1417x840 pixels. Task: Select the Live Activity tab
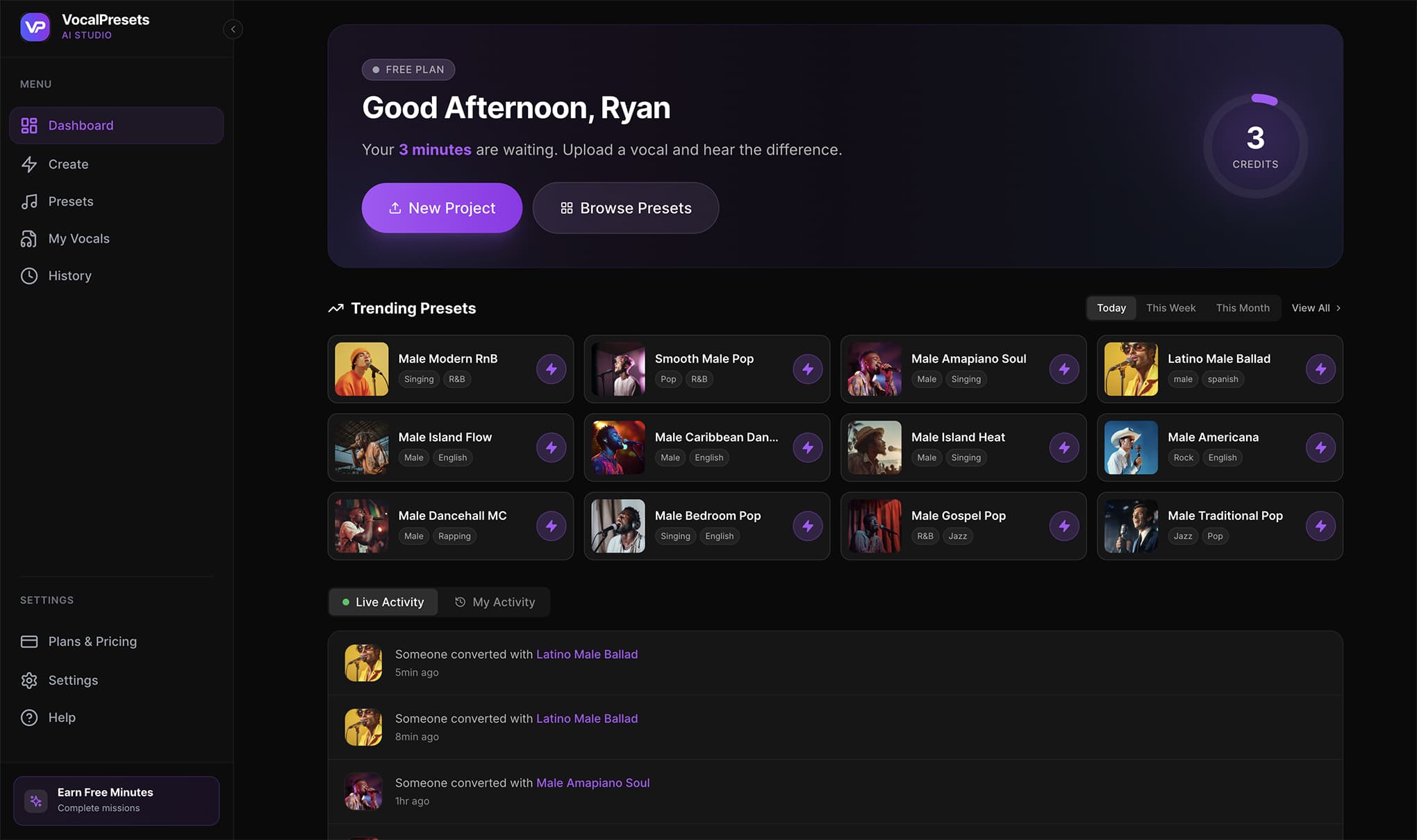(383, 603)
